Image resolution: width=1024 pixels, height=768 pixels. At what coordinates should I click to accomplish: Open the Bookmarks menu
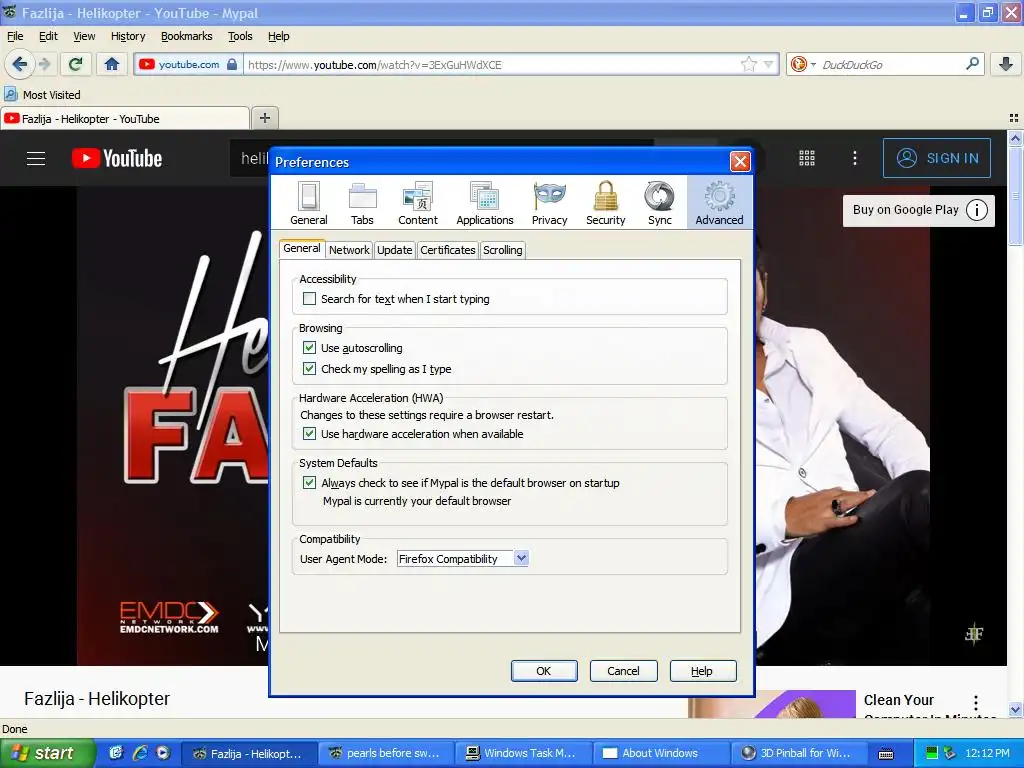pos(186,36)
